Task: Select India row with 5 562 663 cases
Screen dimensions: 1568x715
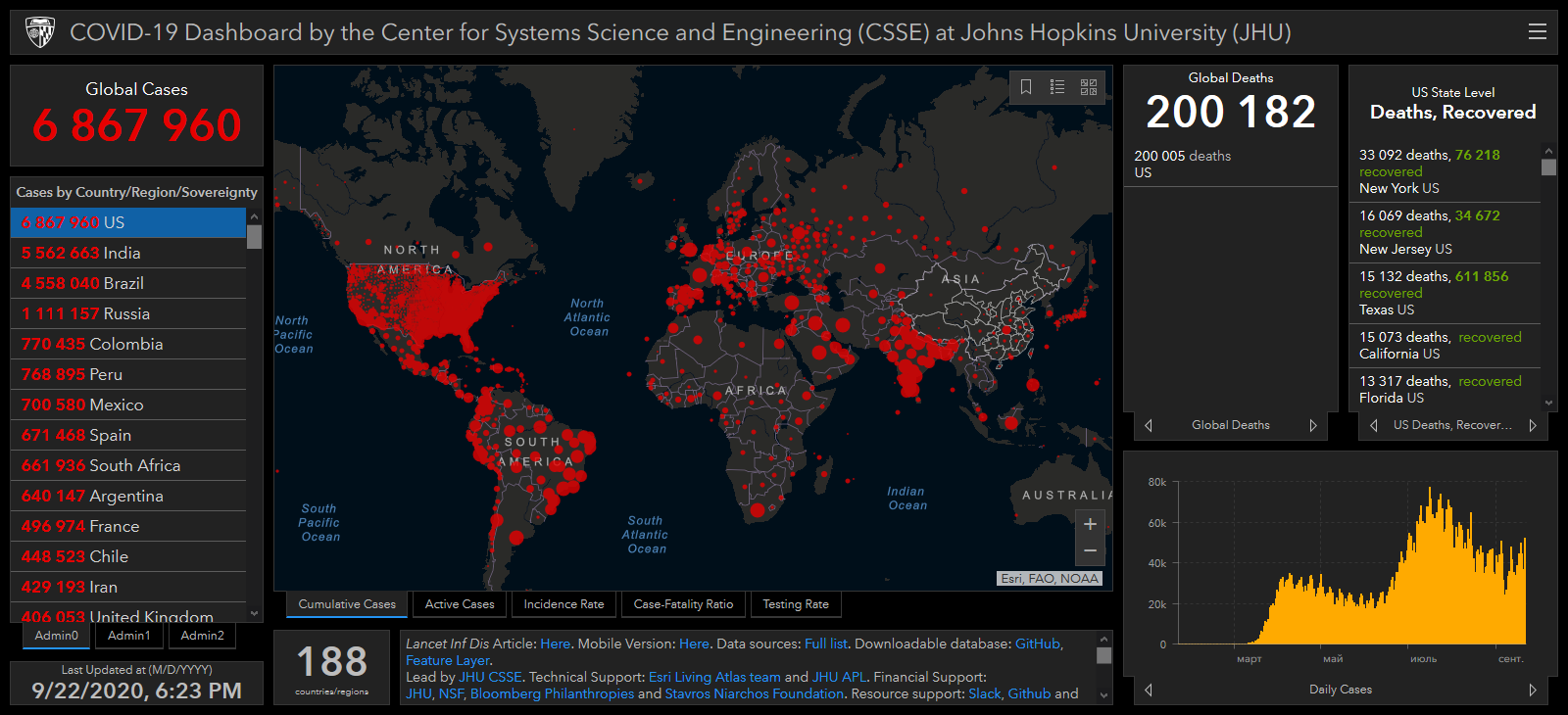Action: coord(128,253)
